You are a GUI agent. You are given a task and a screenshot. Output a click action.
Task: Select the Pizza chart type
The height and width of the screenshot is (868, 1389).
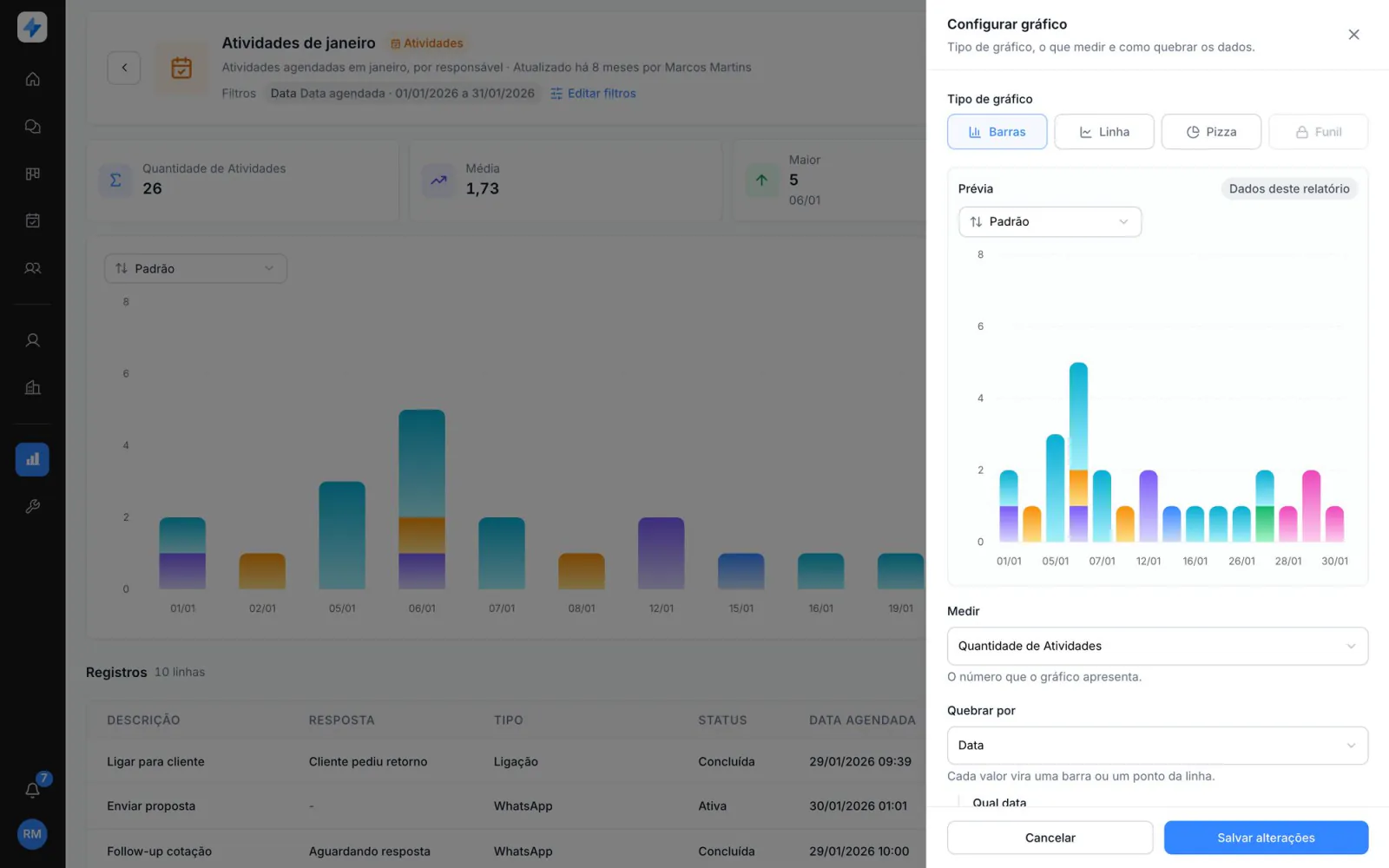pos(1211,132)
